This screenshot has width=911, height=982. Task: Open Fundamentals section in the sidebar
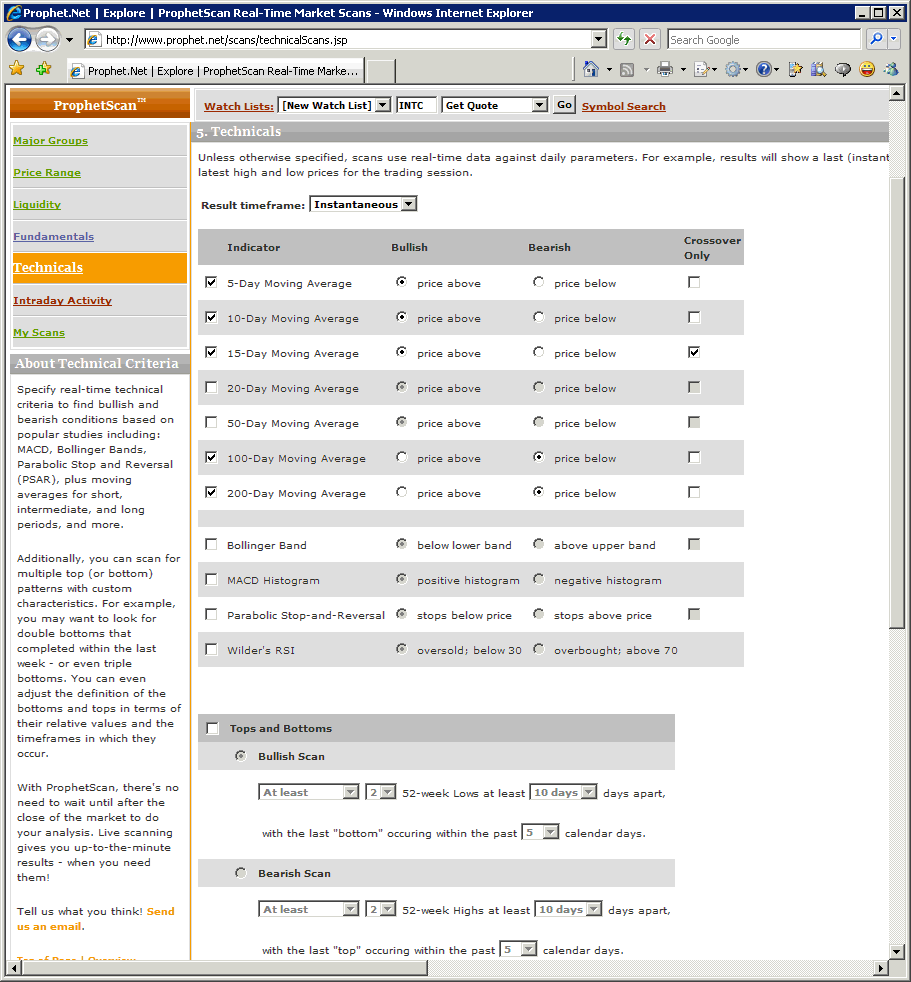click(x=53, y=237)
